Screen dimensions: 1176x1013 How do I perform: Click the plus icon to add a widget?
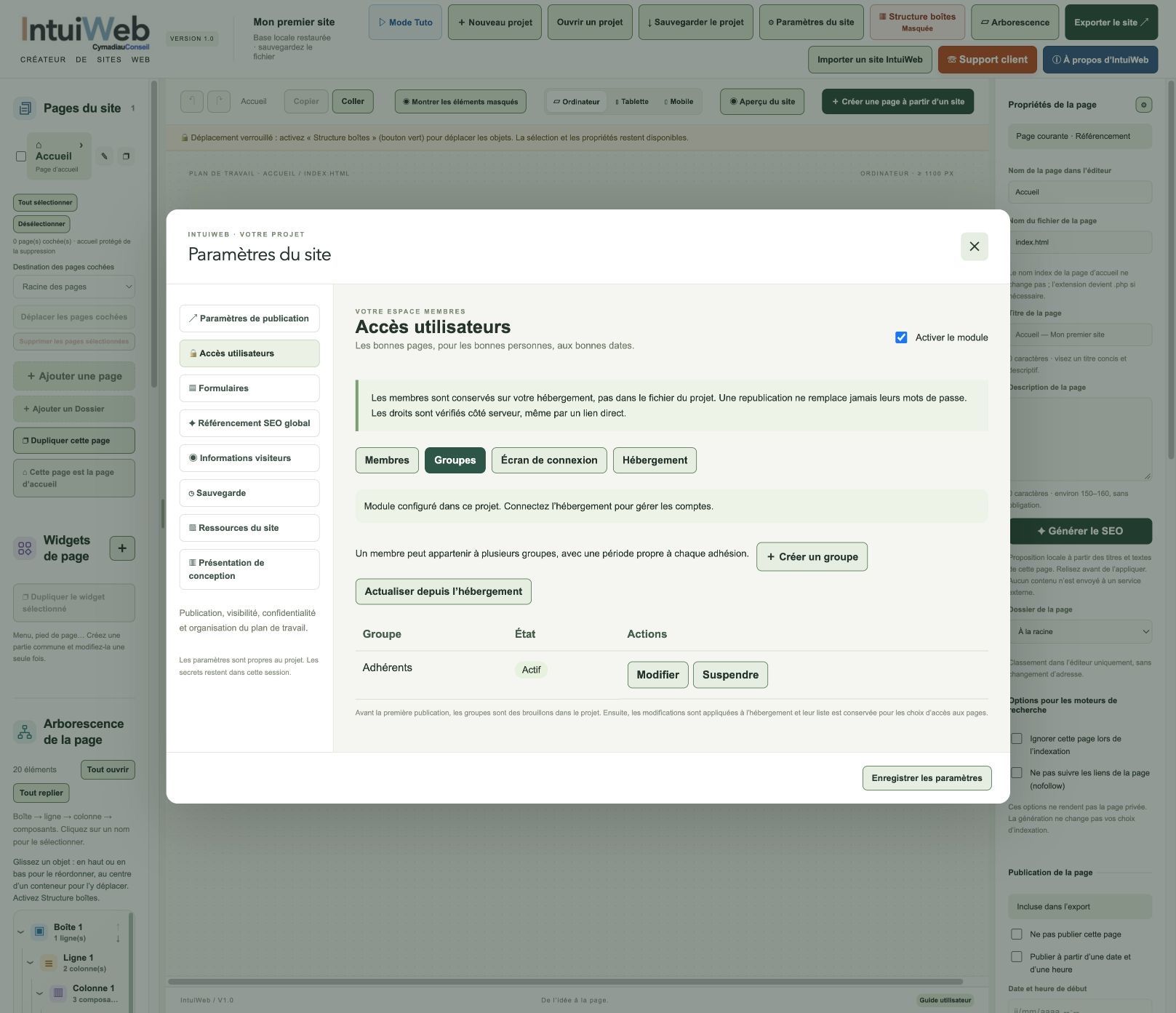(122, 548)
